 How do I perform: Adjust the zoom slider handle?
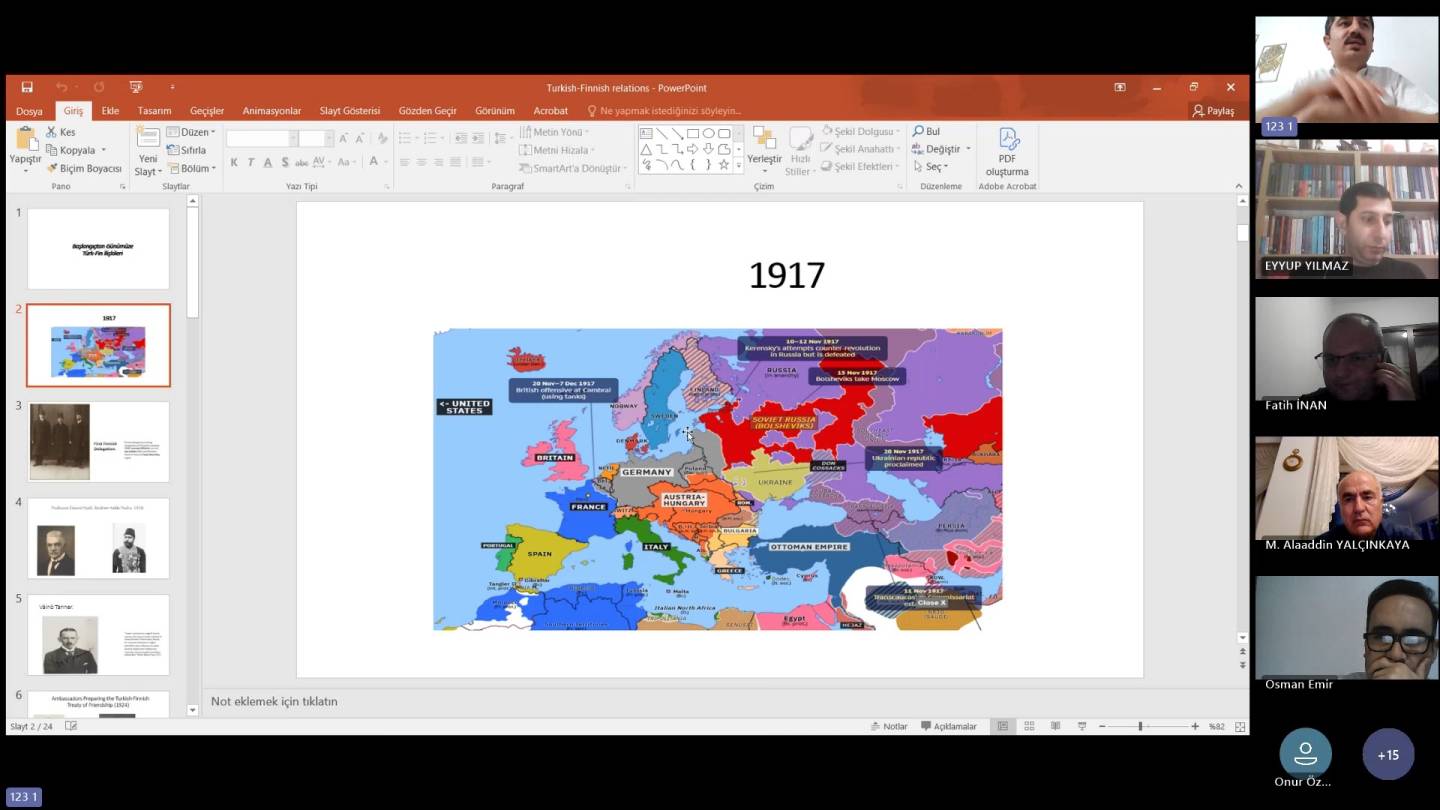pos(1140,726)
